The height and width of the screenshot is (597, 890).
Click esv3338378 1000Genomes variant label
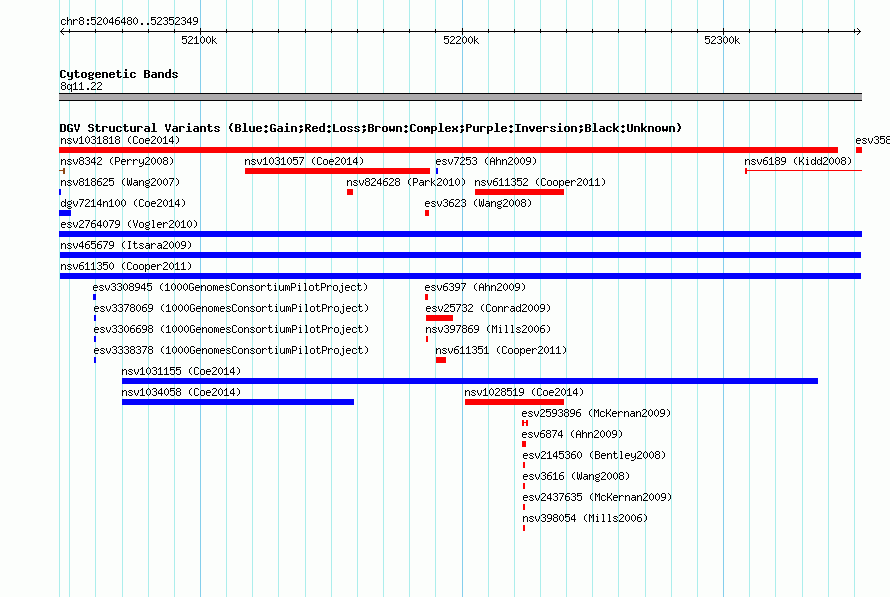point(231,350)
